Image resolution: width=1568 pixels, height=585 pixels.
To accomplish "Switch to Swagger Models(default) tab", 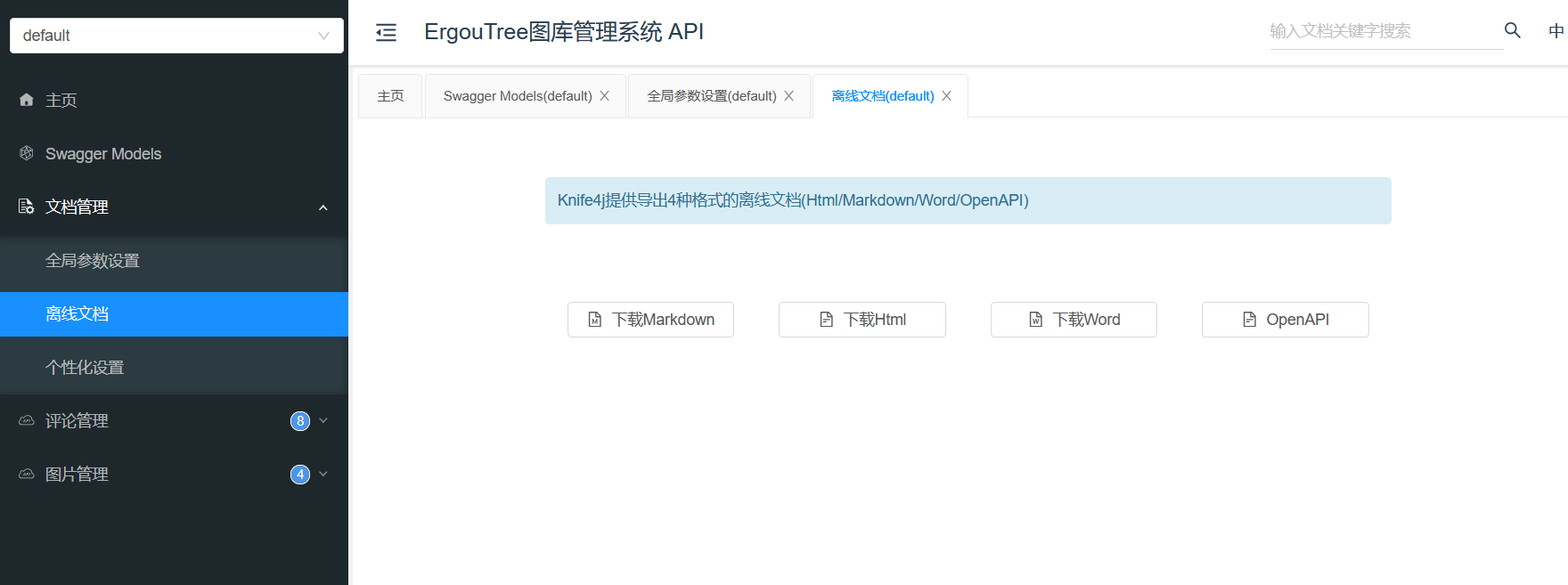I will [517, 96].
